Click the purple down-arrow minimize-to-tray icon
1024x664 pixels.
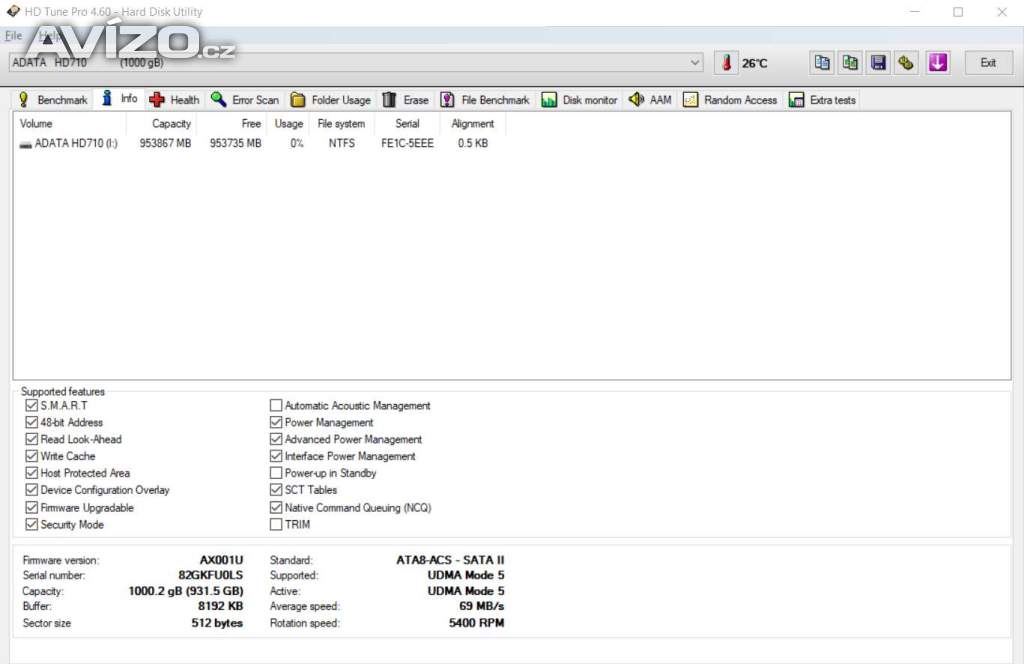click(938, 63)
